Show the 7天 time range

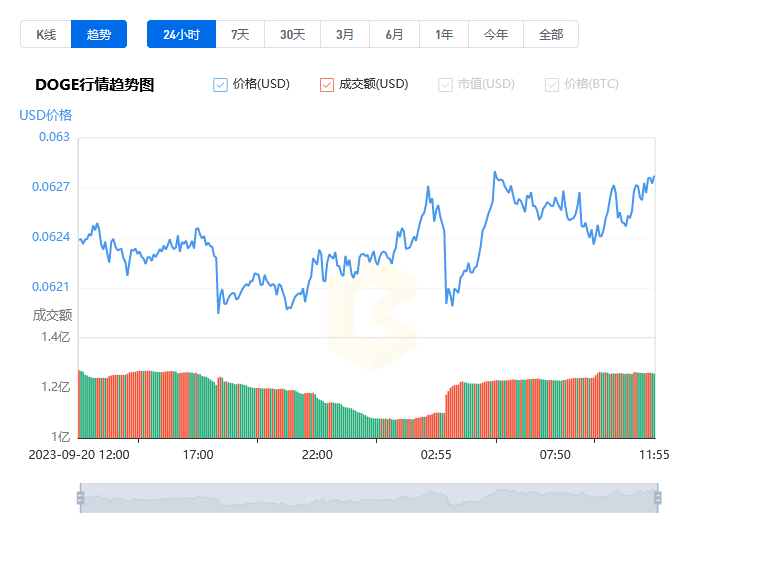240,34
